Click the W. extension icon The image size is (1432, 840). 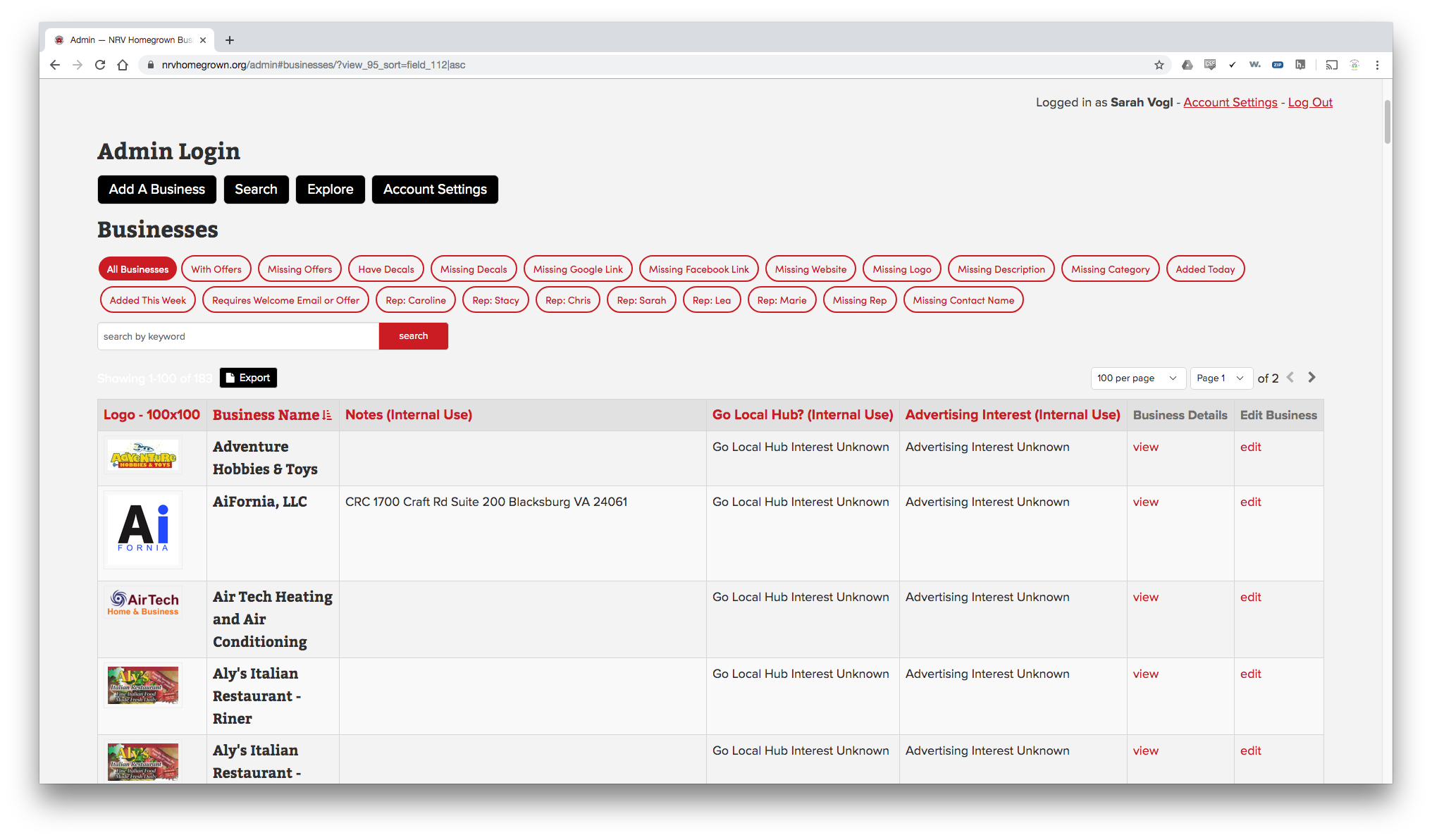[1255, 65]
